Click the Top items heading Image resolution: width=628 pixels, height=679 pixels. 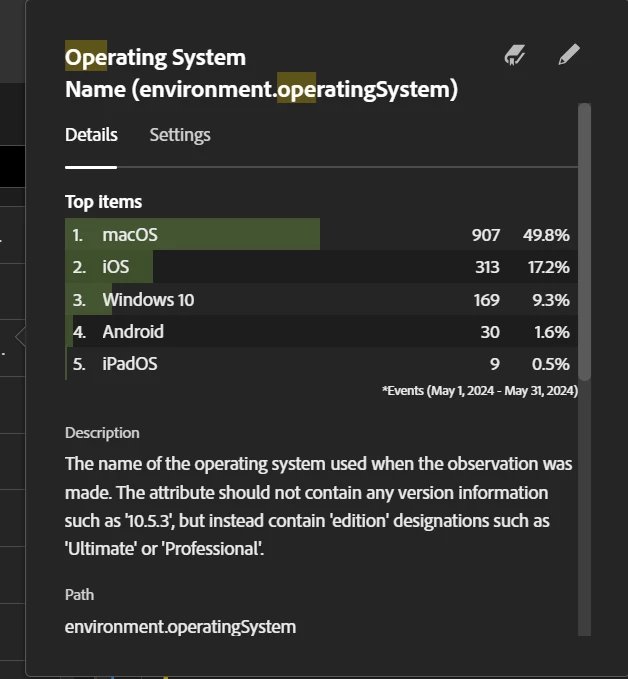(x=103, y=202)
